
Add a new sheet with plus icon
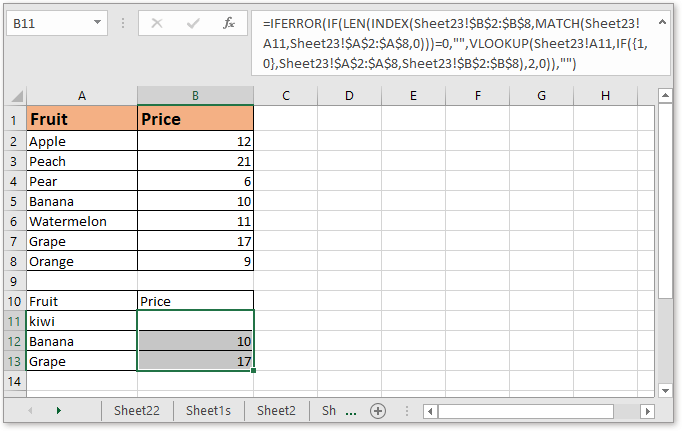coord(378,410)
